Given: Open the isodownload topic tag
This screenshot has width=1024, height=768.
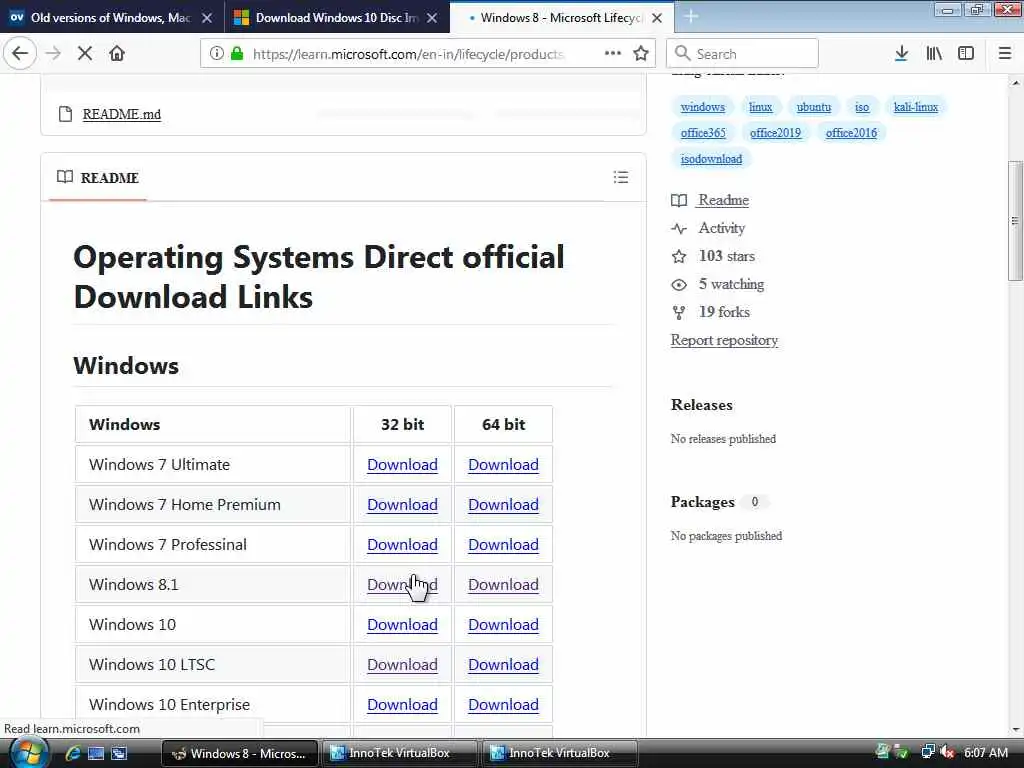Looking at the screenshot, I should pyautogui.click(x=711, y=159).
